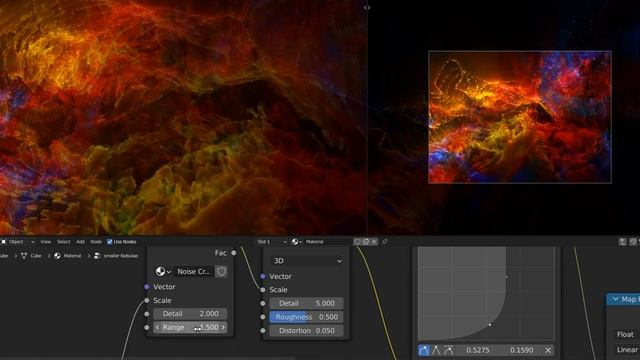The image size is (640, 360).
Task: Click the Roughness 0.500 slider
Action: 307,317
